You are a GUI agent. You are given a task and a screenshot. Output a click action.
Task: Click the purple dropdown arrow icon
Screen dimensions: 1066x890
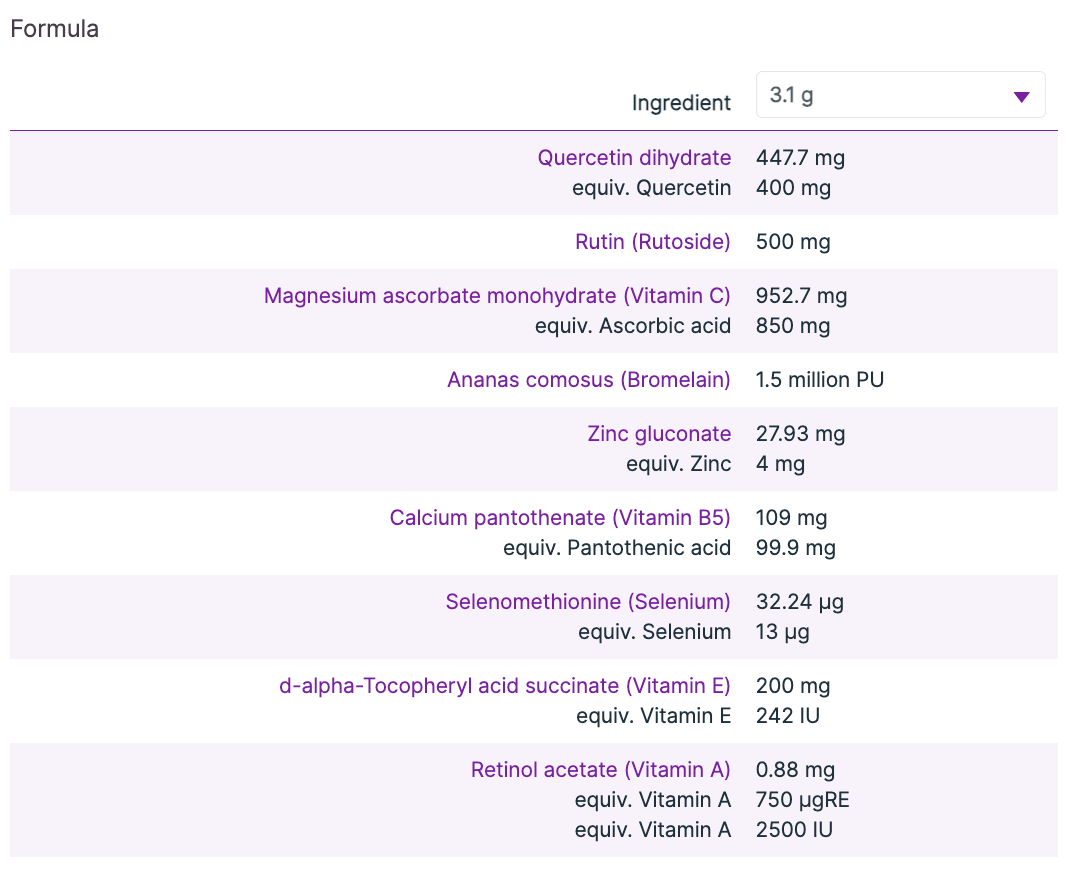point(1021,97)
